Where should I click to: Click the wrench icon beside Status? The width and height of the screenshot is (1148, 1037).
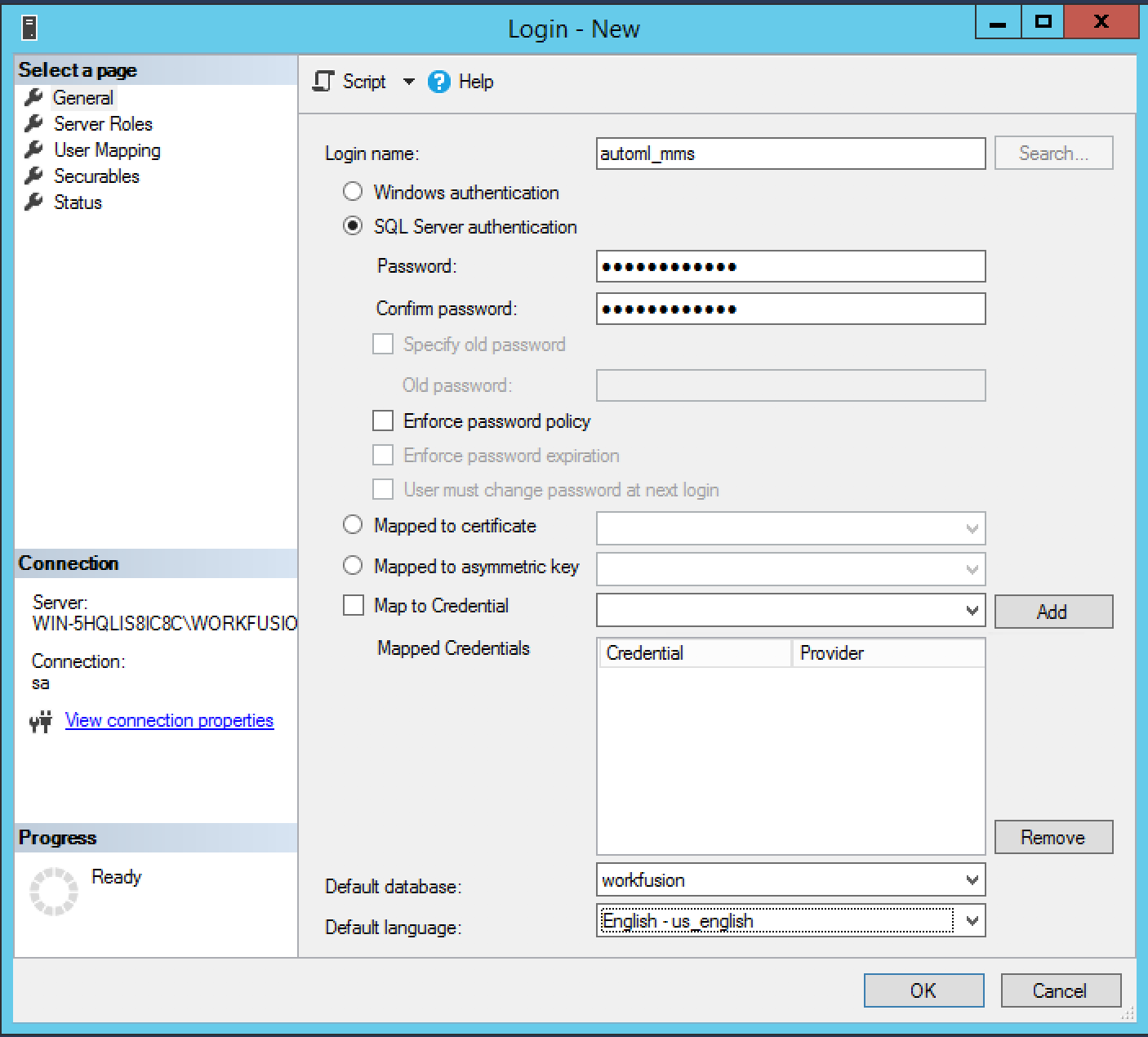(x=33, y=203)
